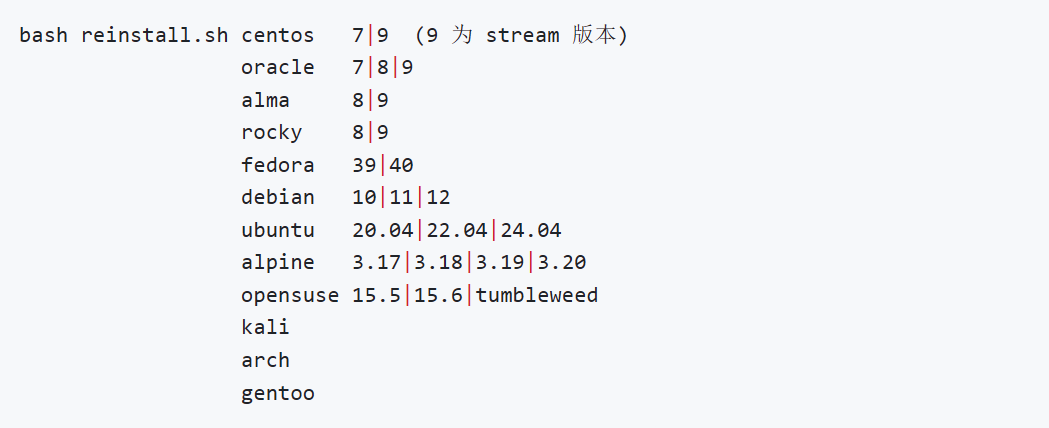Click the "ubuntu" distro name
The image size is (1049, 428).
point(278,230)
